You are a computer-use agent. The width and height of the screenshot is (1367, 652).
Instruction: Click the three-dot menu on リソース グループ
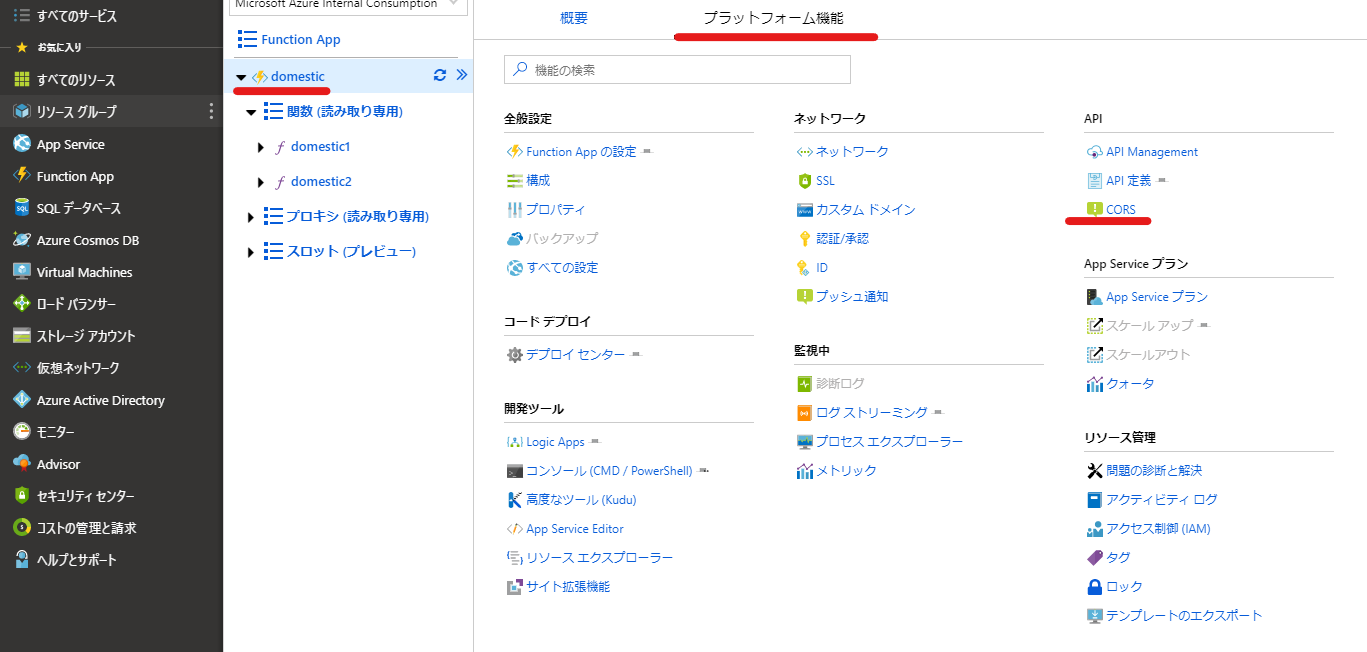click(x=210, y=111)
